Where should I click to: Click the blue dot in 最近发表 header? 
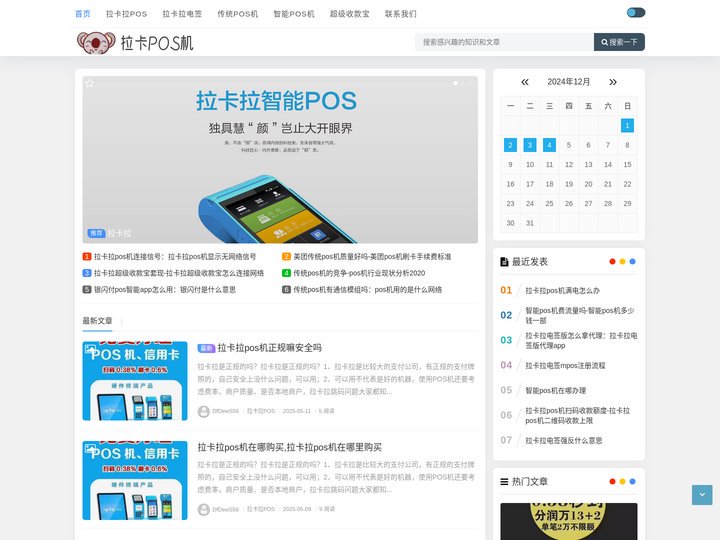[632, 262]
